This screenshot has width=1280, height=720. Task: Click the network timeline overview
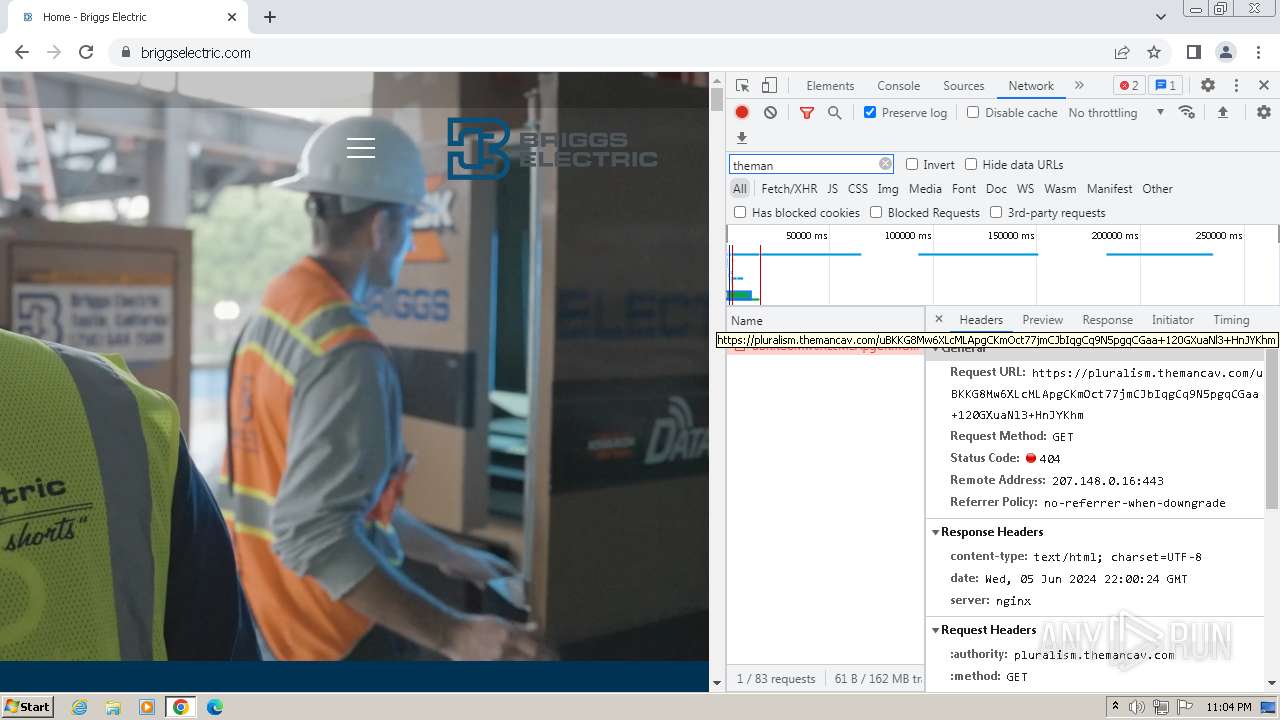[1002, 266]
